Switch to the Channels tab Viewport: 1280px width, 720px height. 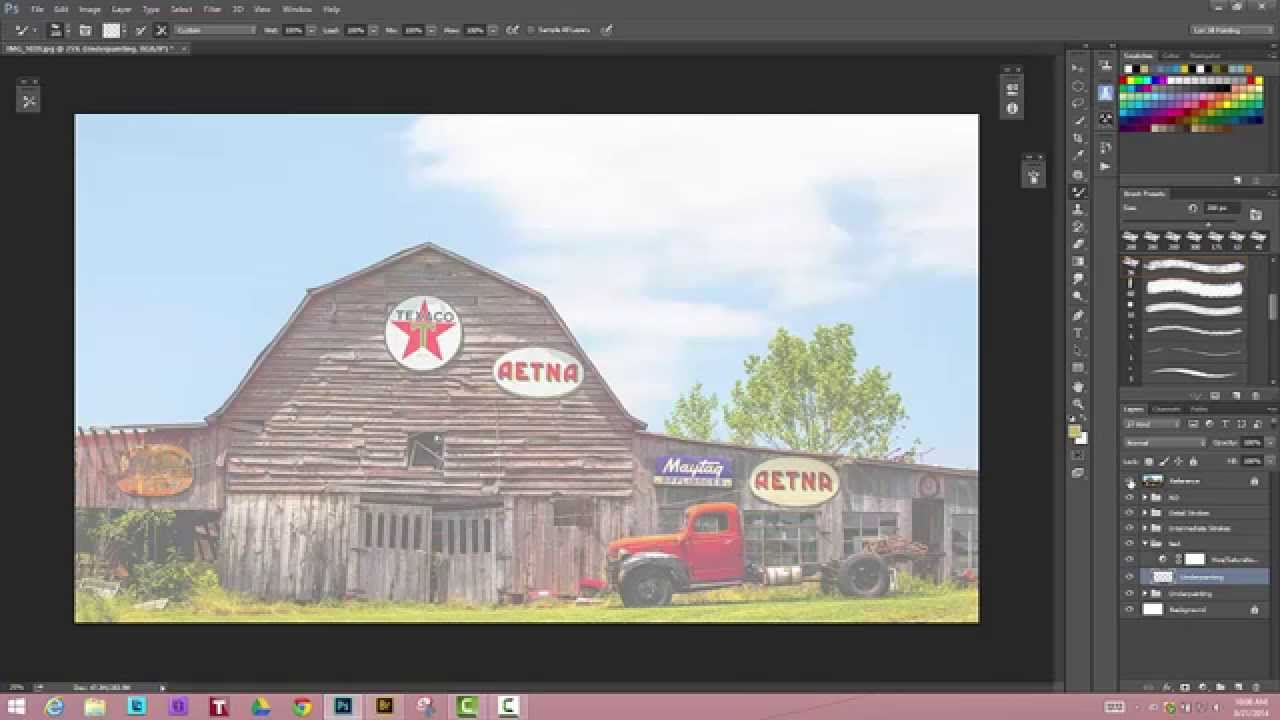pyautogui.click(x=1166, y=408)
